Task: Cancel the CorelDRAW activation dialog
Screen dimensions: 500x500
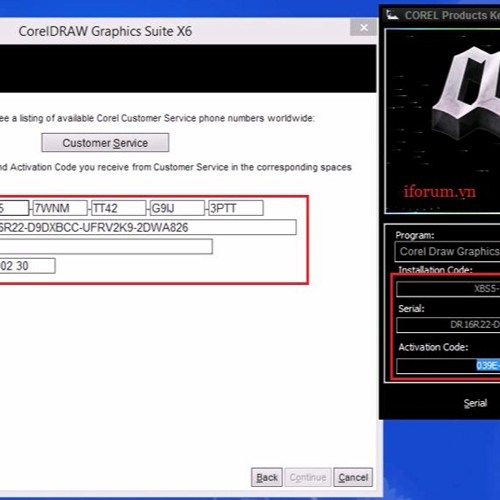Action: (x=353, y=477)
